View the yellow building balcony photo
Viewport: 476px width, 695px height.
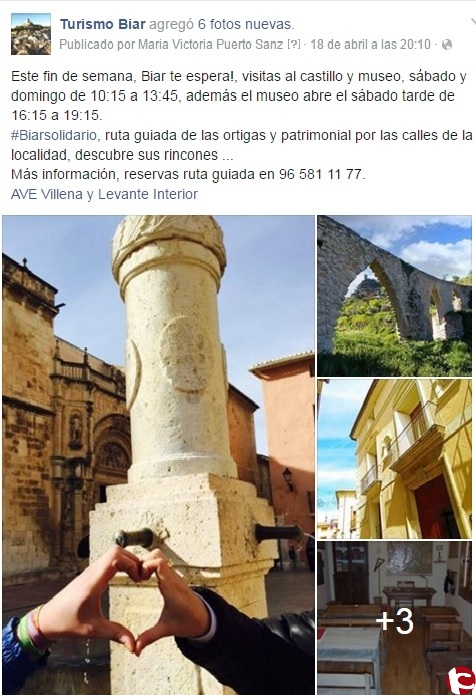click(x=394, y=459)
